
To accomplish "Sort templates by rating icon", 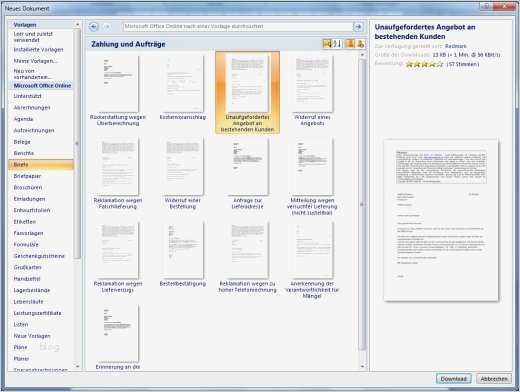I will [x=327, y=44].
